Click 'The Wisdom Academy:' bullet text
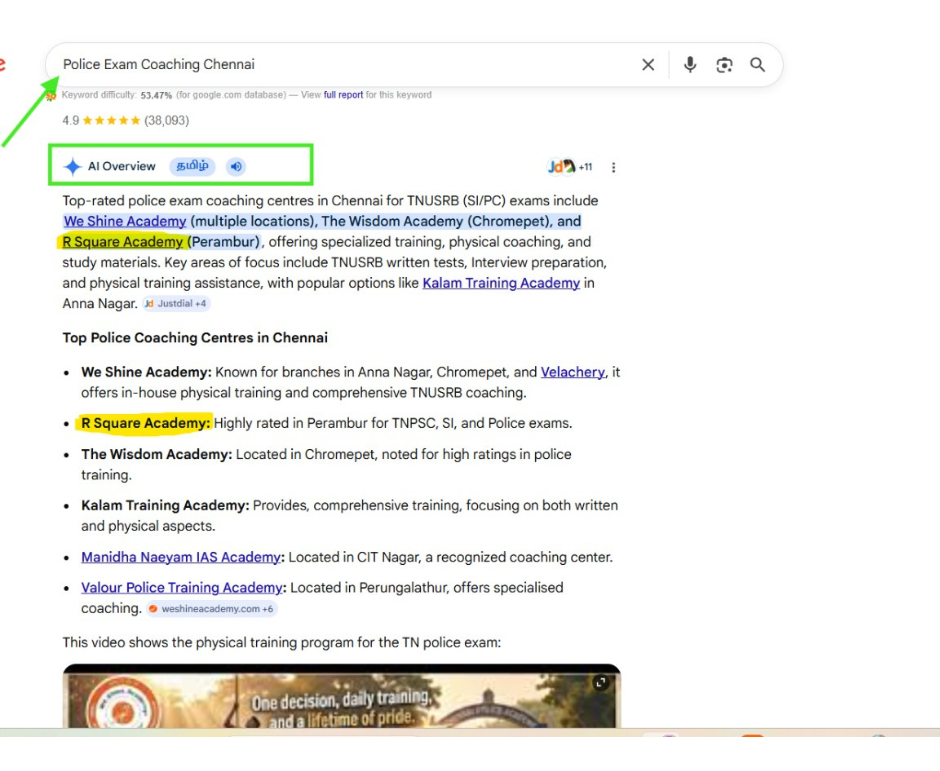This screenshot has height=771, width=940. coord(156,454)
